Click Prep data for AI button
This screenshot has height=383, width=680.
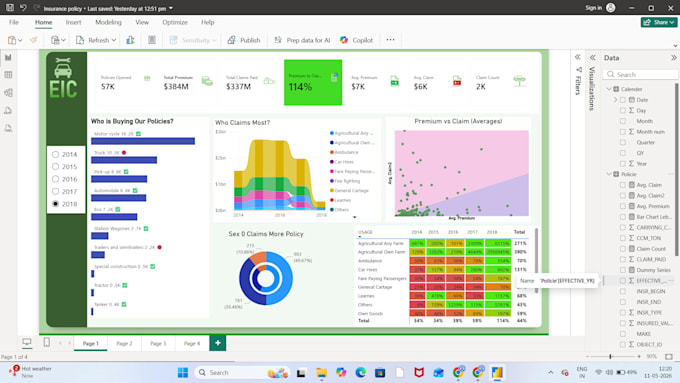tap(302, 40)
